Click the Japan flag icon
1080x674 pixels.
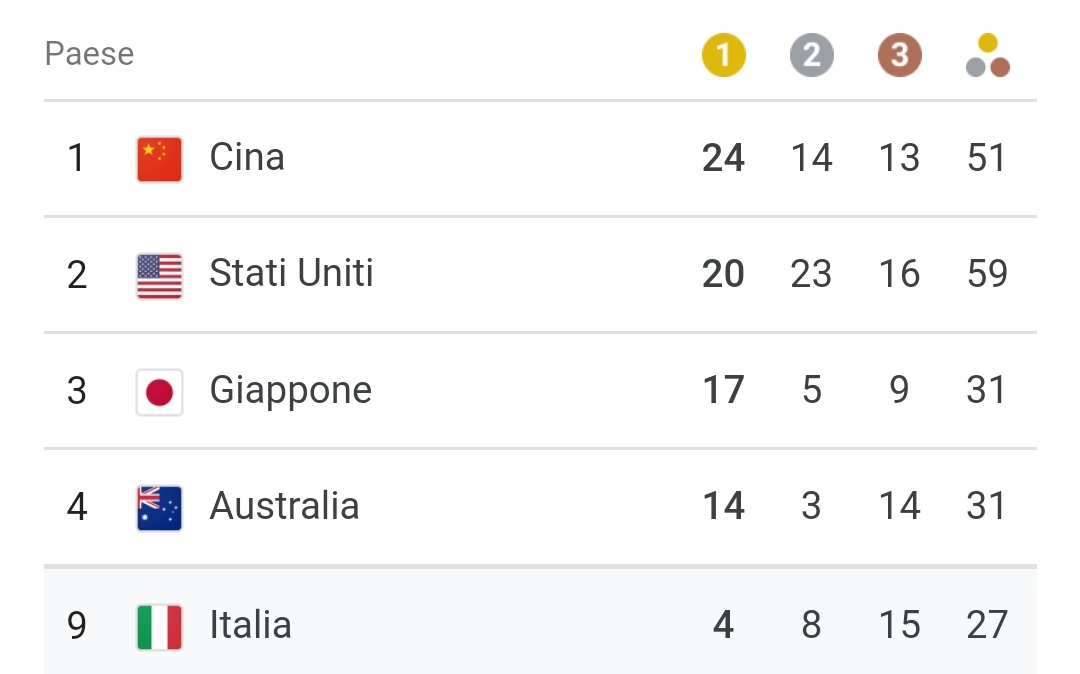point(159,391)
